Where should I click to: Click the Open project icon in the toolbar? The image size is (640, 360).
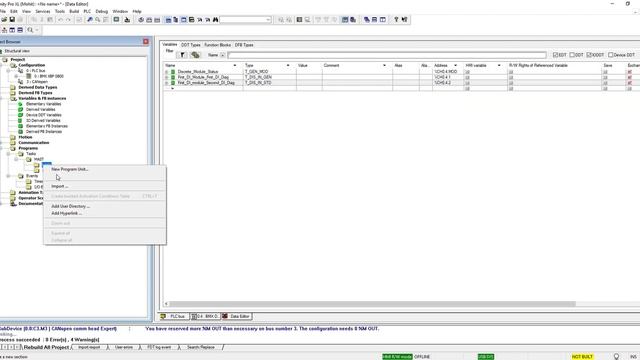pos(4,20)
